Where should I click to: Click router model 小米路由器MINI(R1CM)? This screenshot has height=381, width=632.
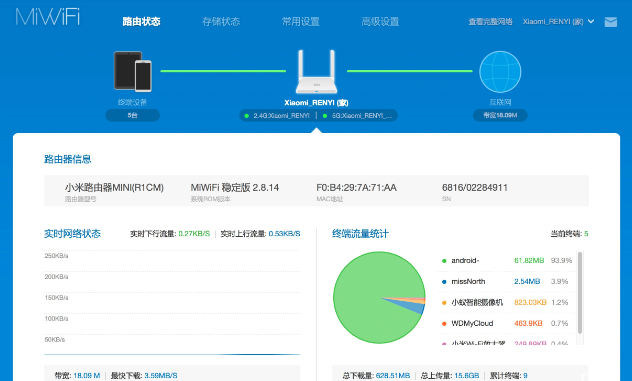tap(114, 187)
